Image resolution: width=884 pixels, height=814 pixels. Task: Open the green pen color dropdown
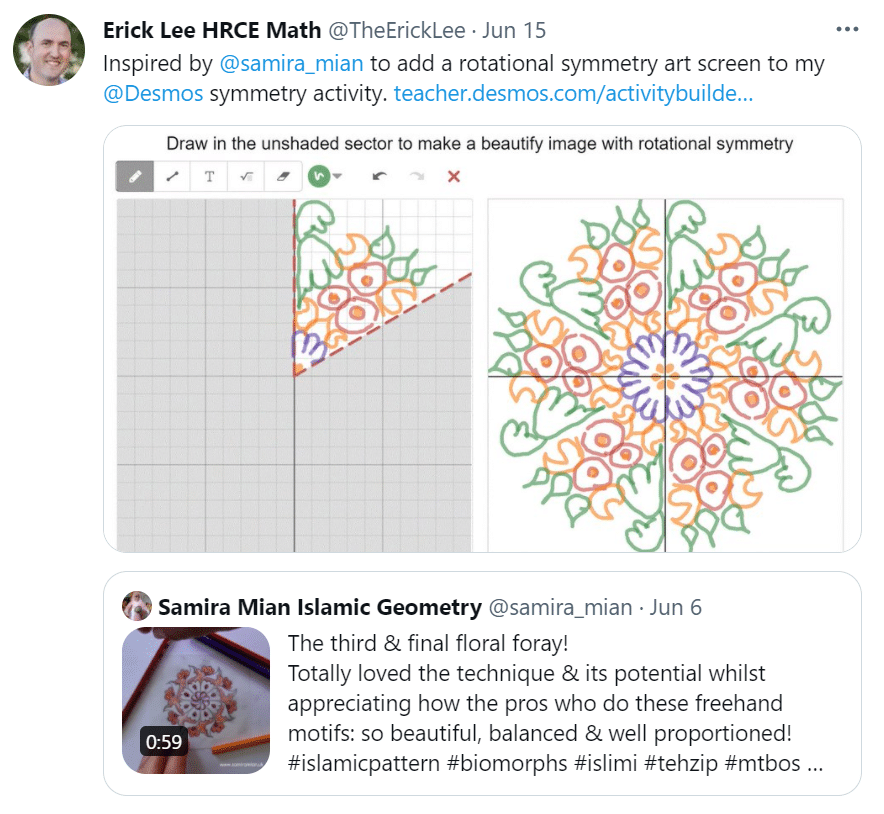319,176
